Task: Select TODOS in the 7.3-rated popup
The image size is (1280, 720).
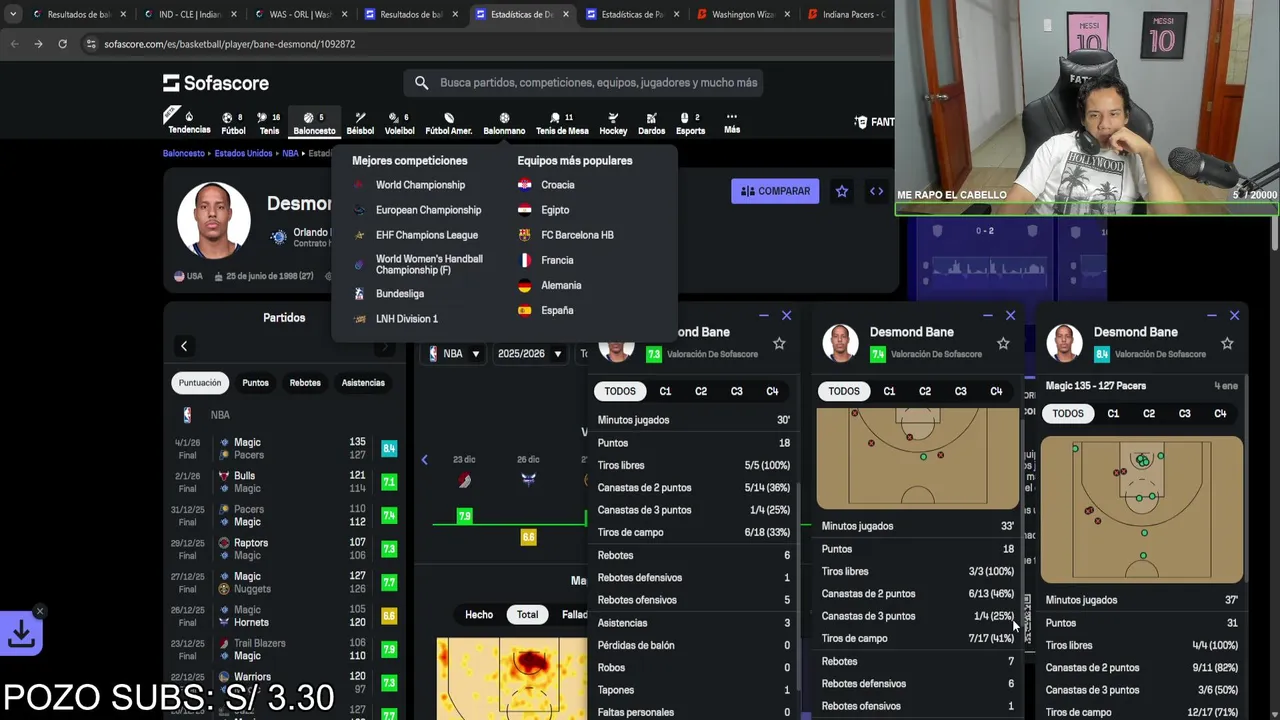Action: tap(620, 391)
